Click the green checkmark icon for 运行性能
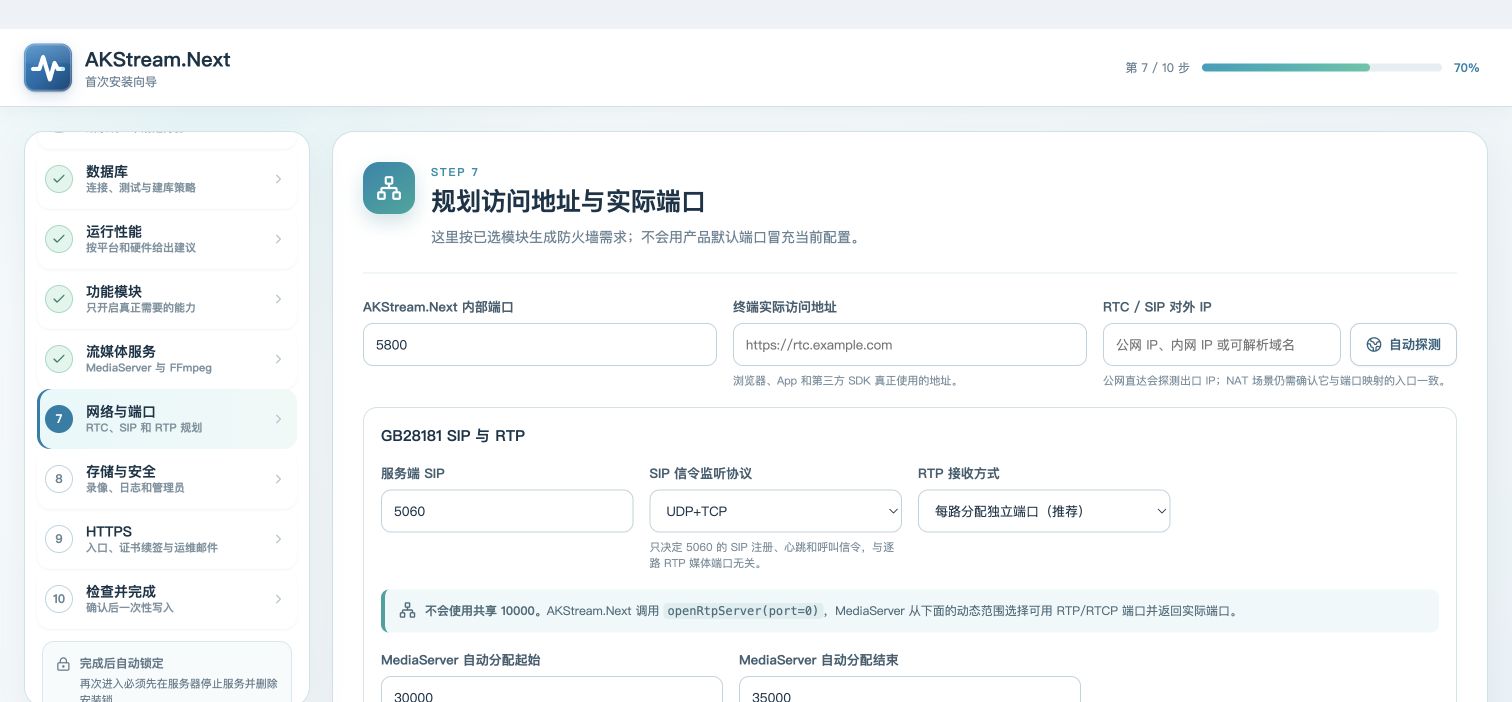Image resolution: width=1512 pixels, height=702 pixels. click(59, 239)
